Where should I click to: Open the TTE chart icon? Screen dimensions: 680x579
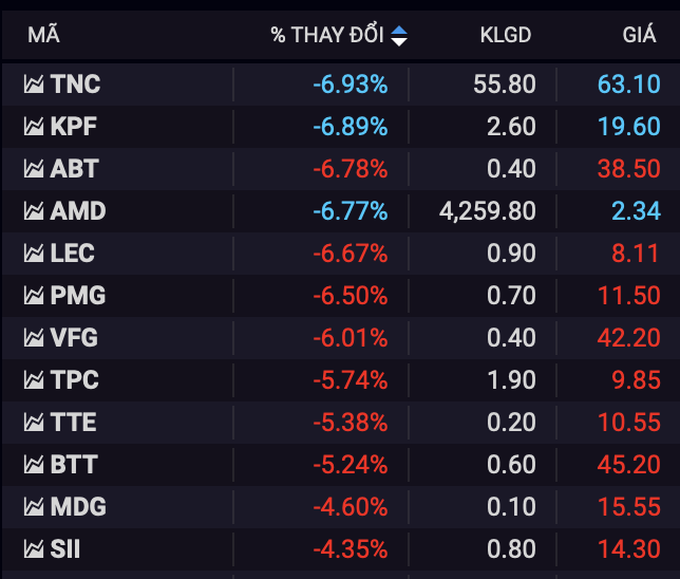point(35,422)
